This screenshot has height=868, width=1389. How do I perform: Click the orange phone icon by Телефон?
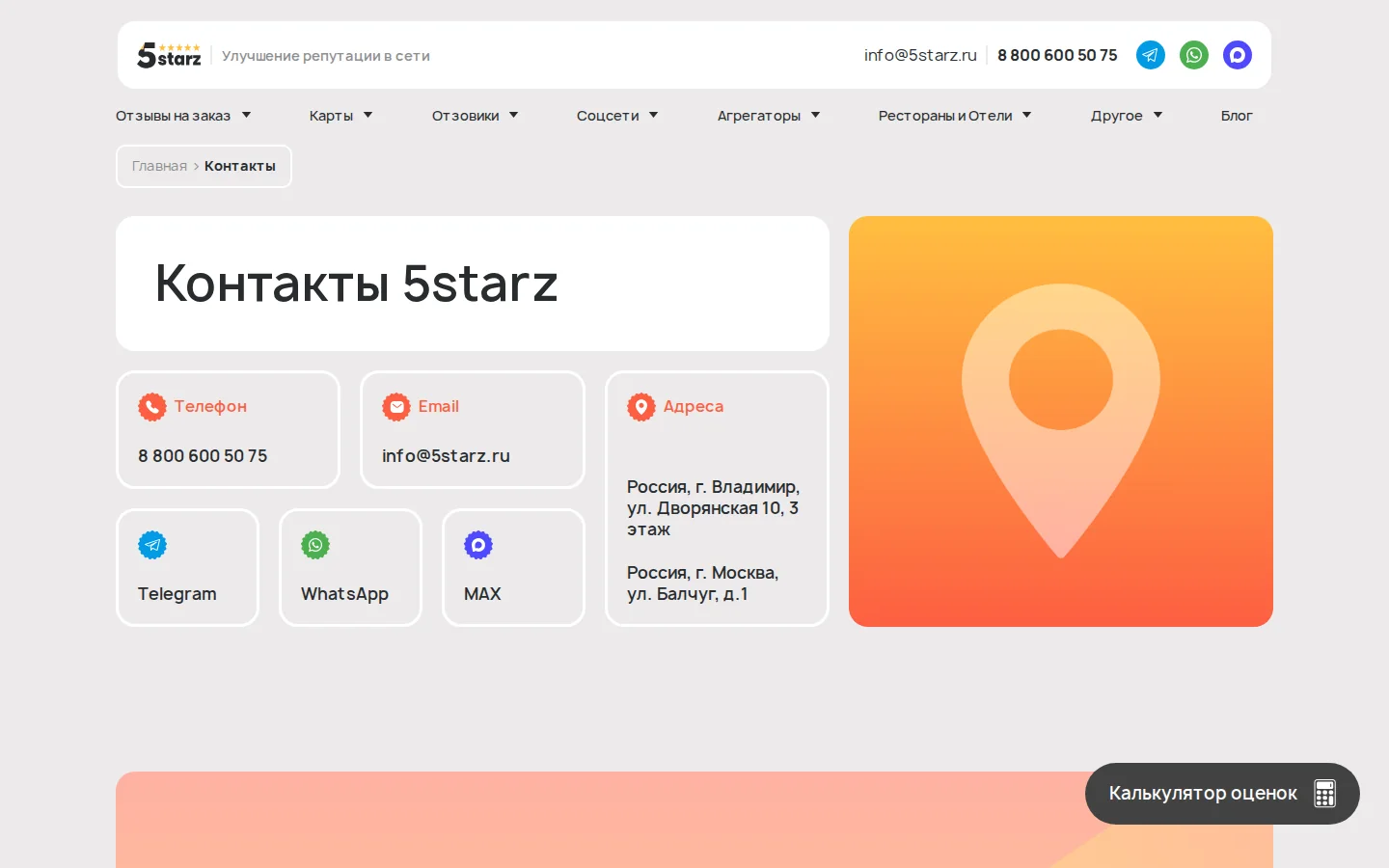tap(152, 407)
